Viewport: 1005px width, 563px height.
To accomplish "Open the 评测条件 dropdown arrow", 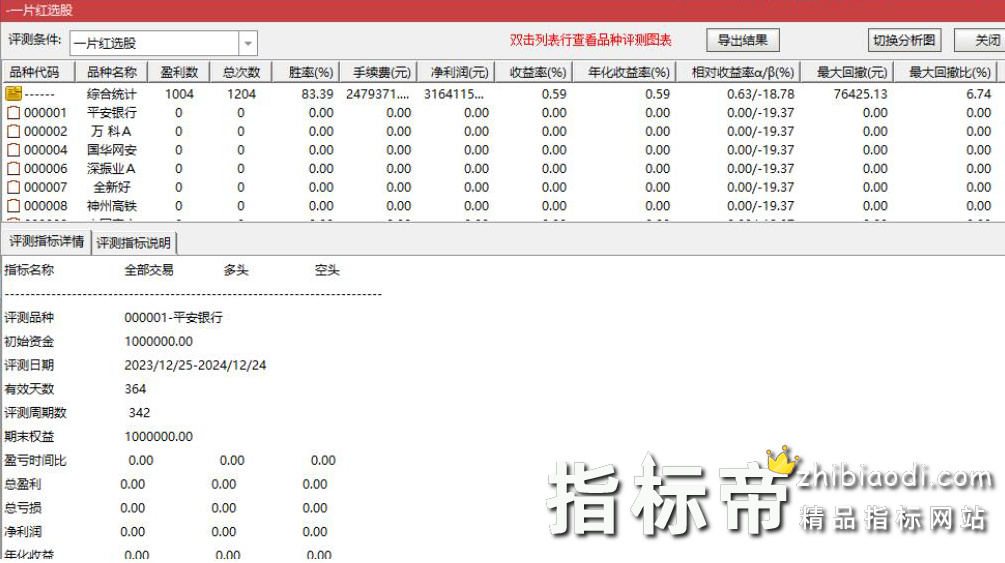I will point(248,43).
